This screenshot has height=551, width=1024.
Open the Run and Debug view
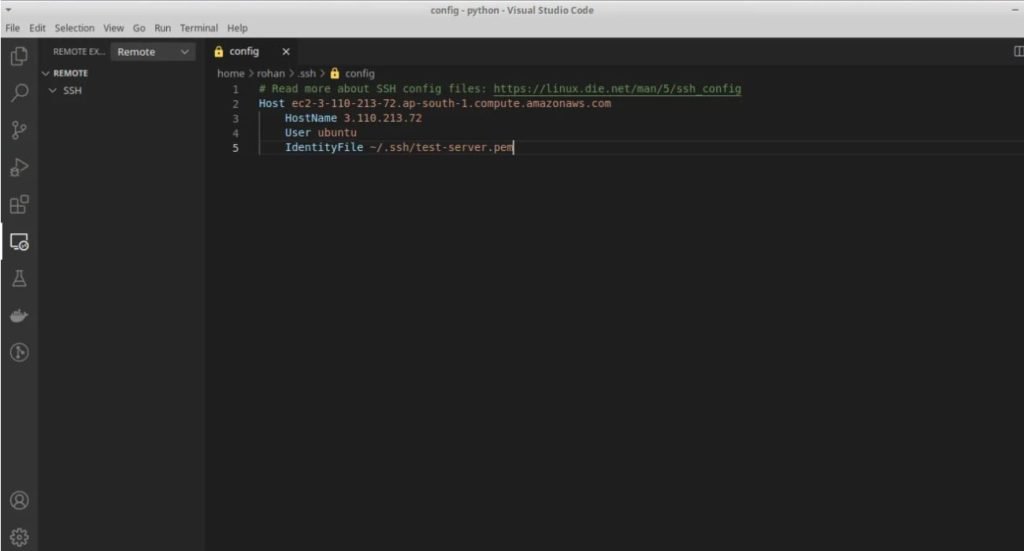coord(19,167)
